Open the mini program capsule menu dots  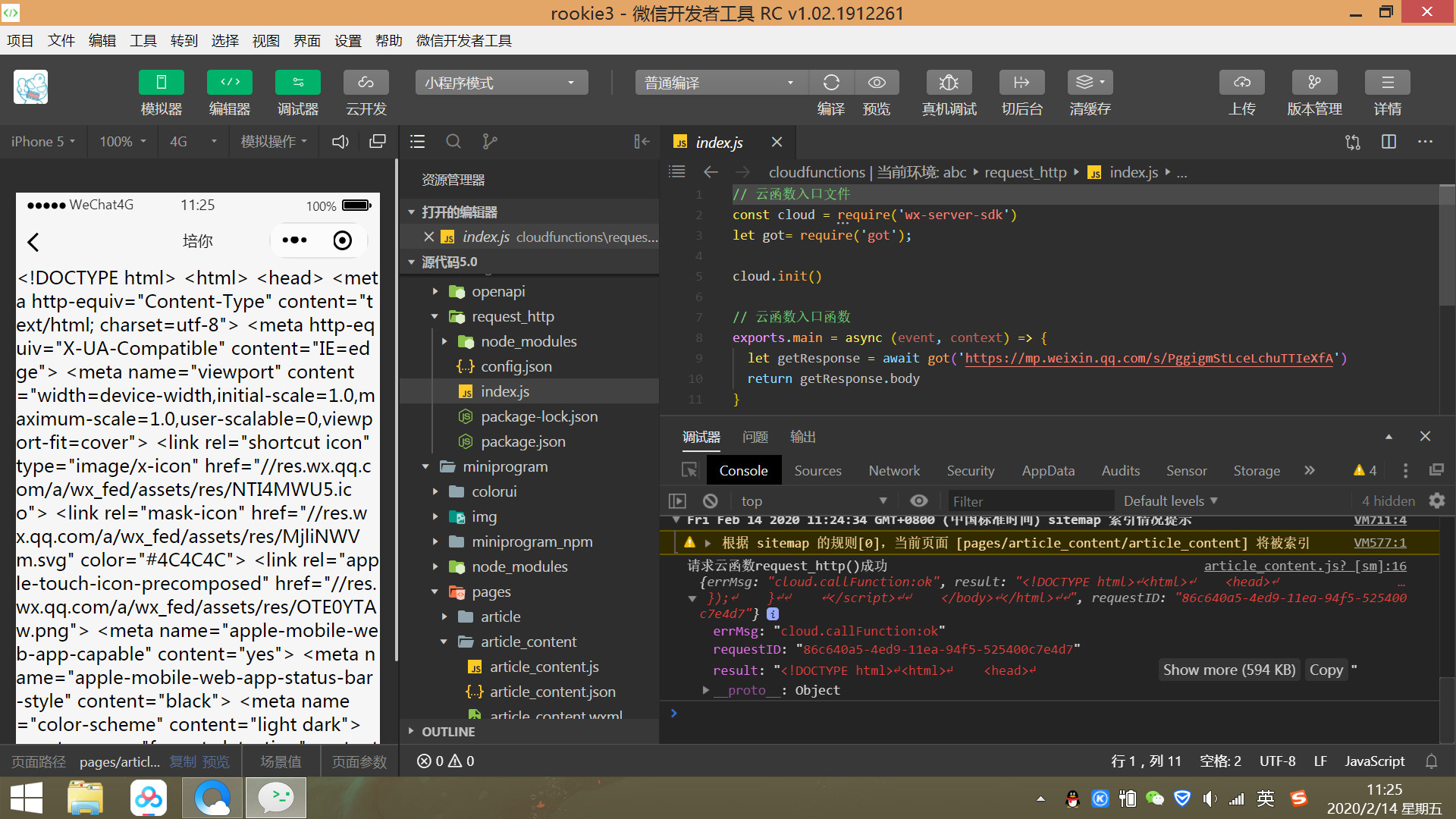click(x=294, y=240)
